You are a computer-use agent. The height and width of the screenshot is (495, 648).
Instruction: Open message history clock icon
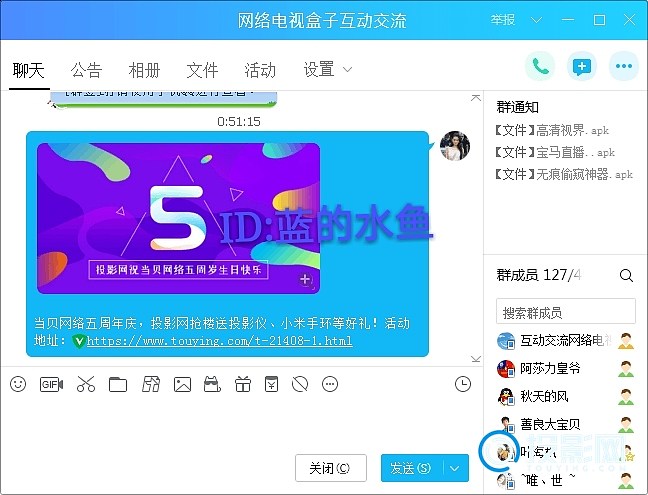click(x=462, y=384)
